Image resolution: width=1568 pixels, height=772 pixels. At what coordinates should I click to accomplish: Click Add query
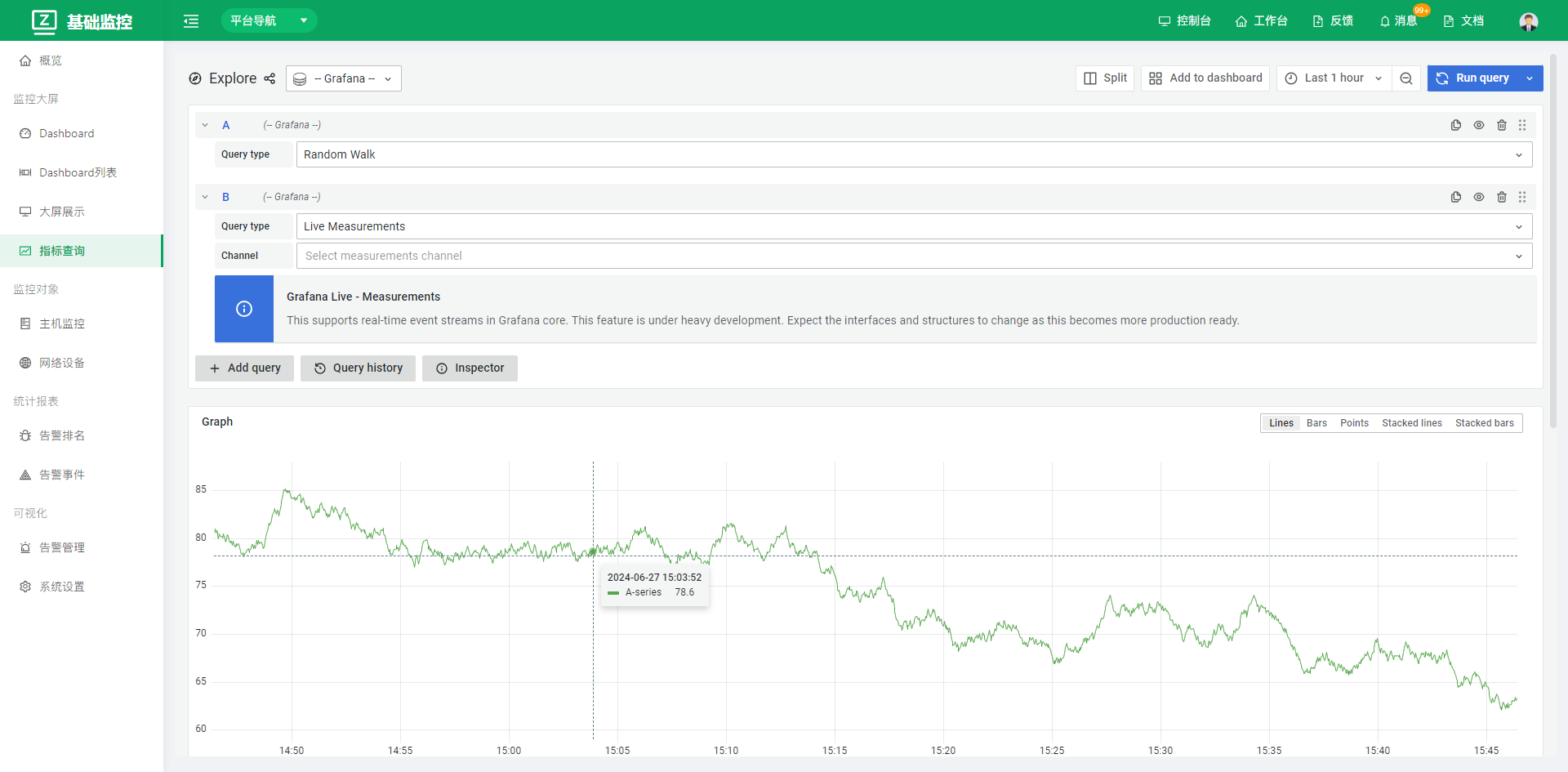(244, 368)
